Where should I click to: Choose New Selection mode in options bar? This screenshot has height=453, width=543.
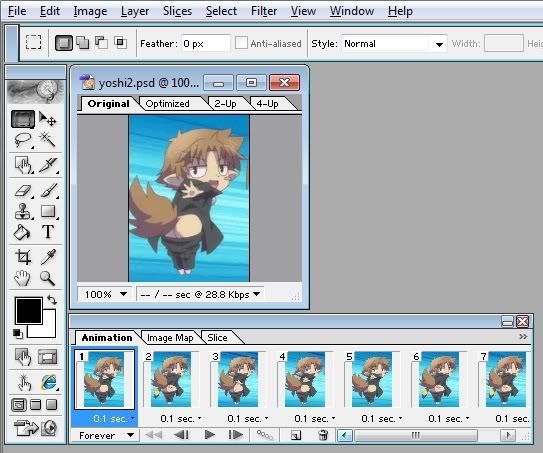(64, 43)
